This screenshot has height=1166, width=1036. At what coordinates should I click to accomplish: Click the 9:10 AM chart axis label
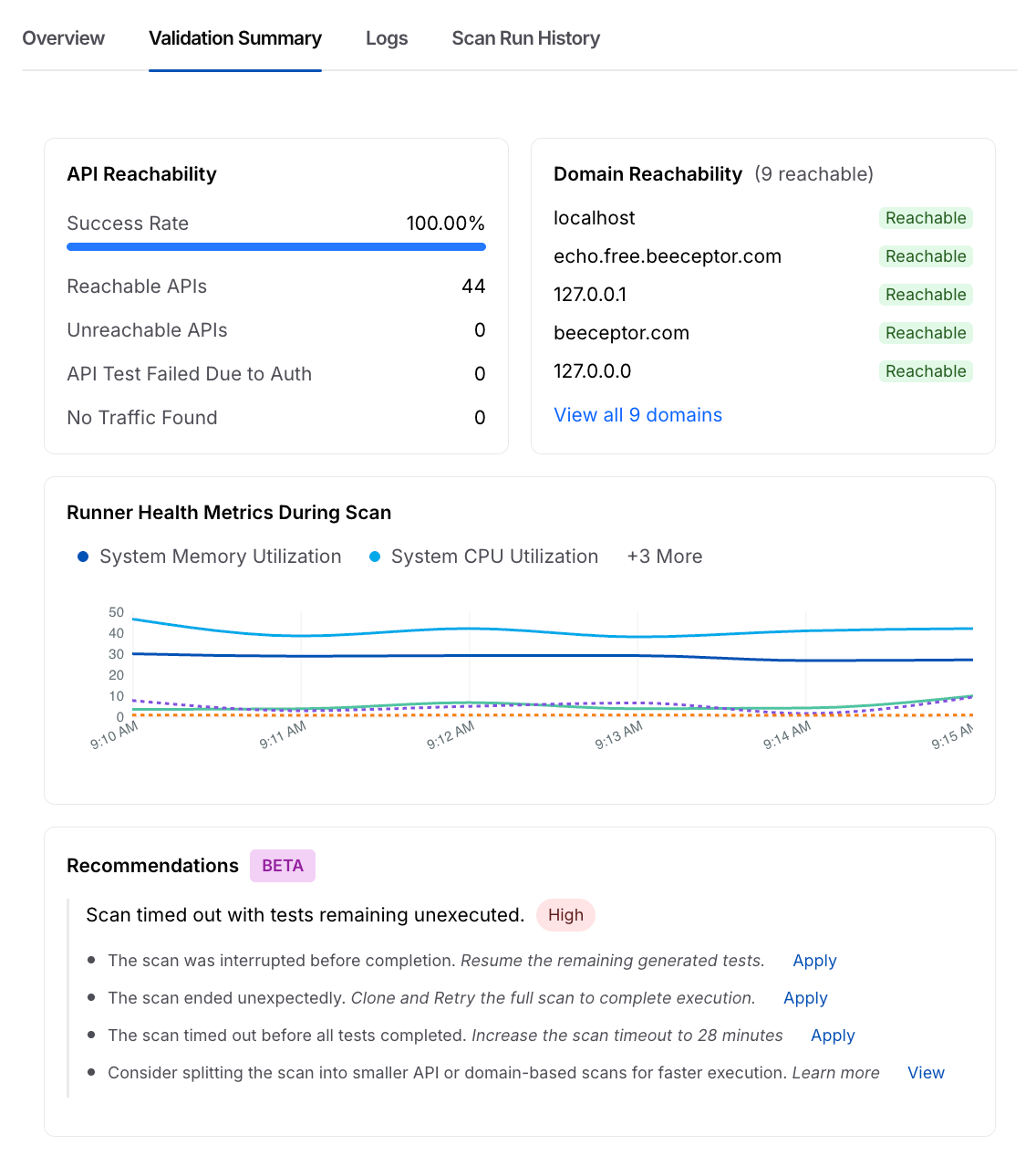114,735
